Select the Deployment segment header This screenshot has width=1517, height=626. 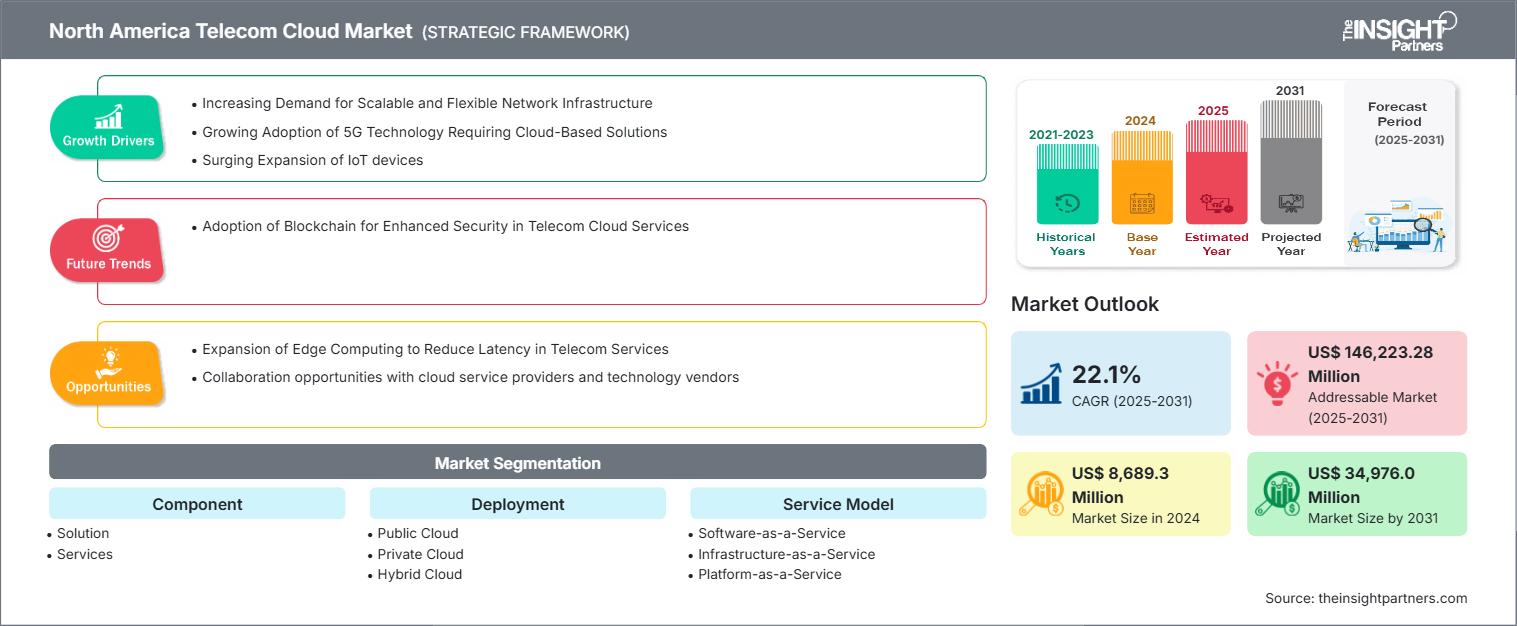pos(517,504)
